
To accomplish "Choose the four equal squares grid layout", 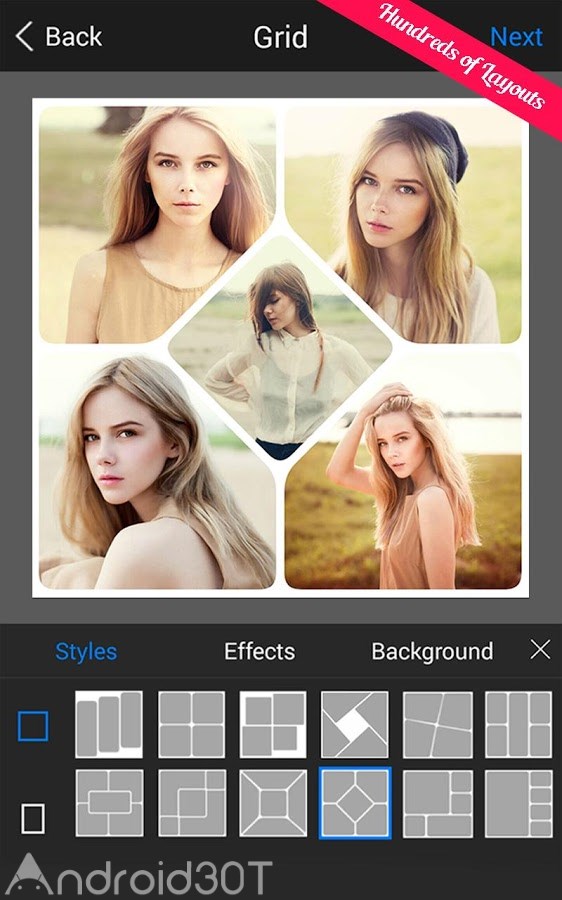I will coord(191,724).
